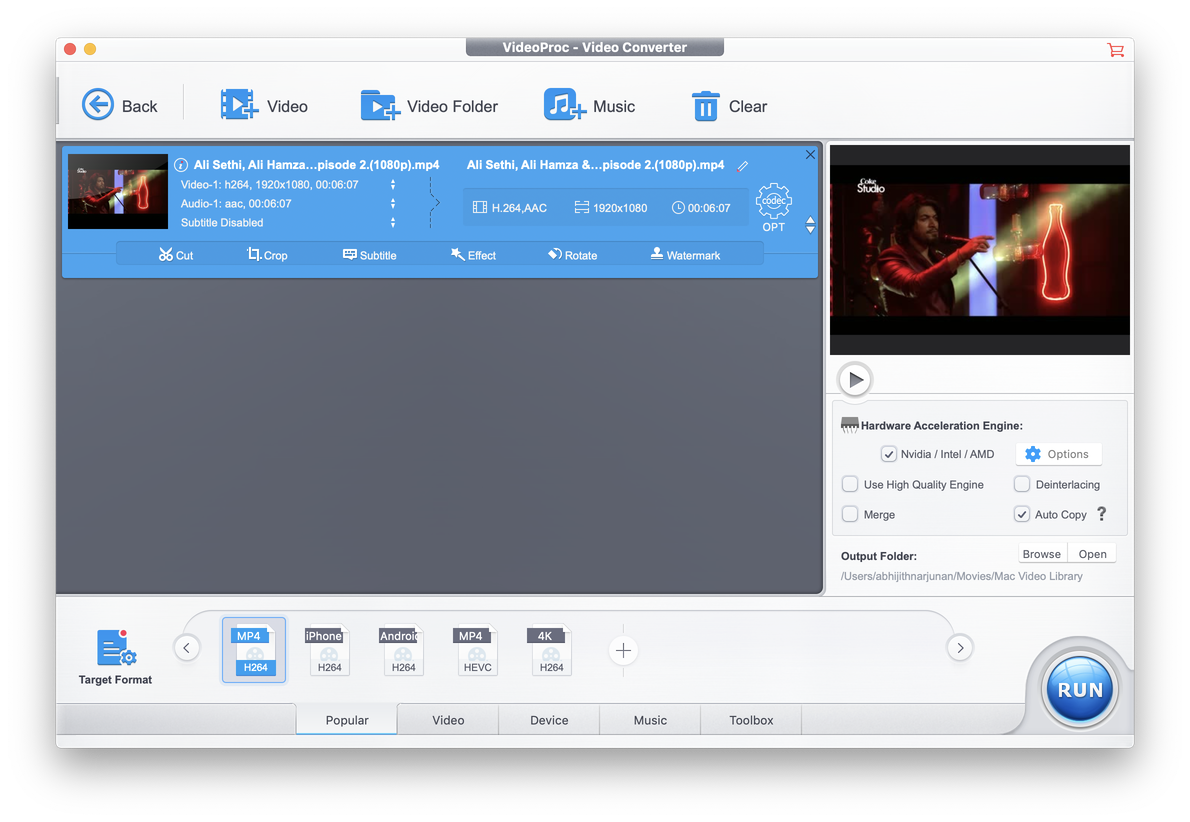Click the pencil icon to rename output

coord(742,165)
